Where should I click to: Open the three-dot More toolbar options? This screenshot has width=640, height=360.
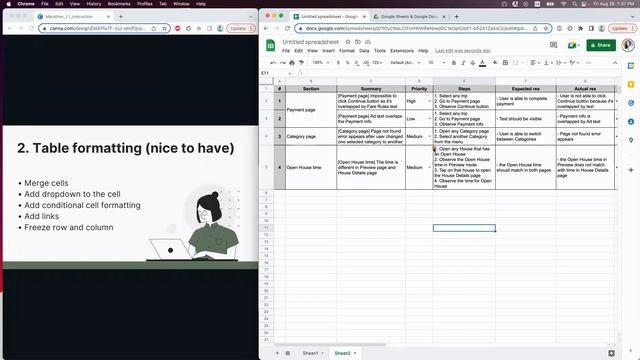point(588,63)
